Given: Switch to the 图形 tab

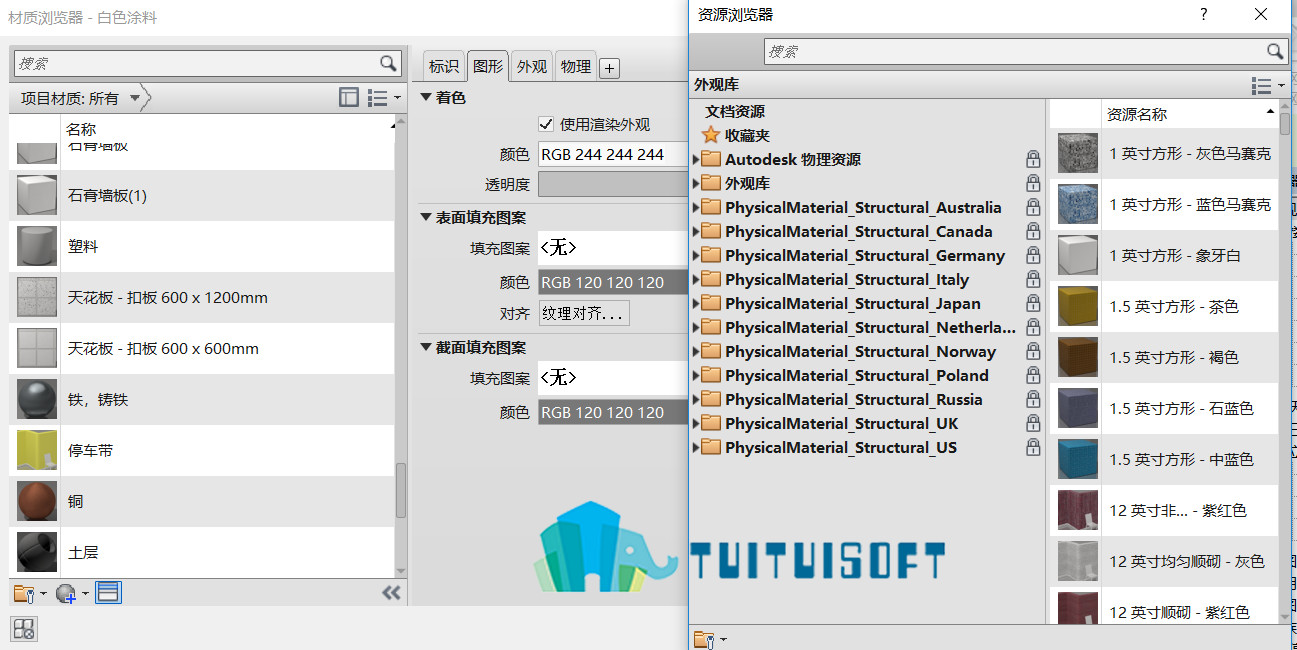Looking at the screenshot, I should pyautogui.click(x=488, y=66).
